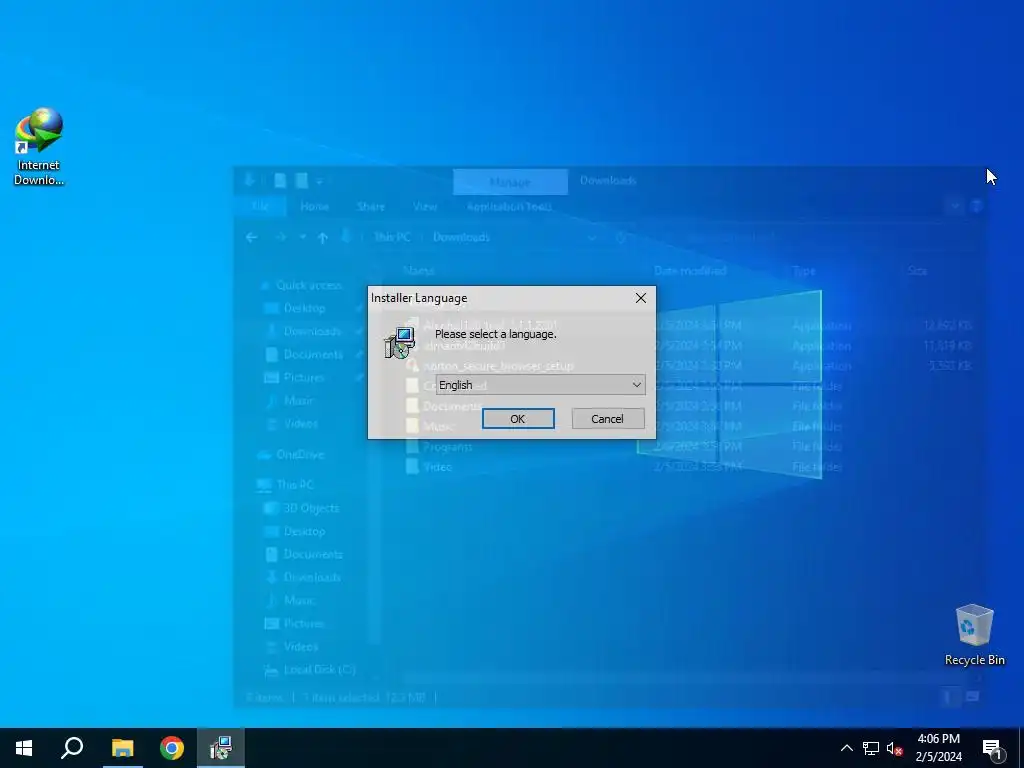
Task: Open the View tab in File Explorer
Action: [424, 206]
